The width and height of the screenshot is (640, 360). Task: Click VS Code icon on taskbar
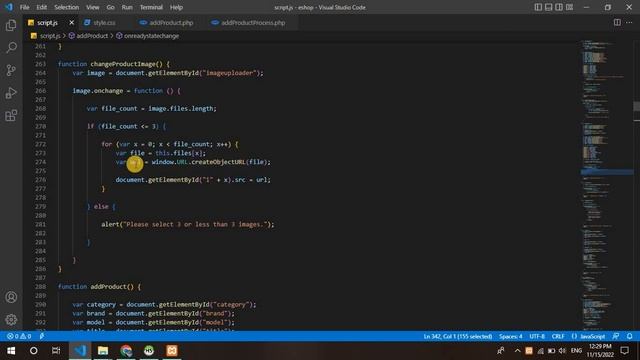click(80, 351)
